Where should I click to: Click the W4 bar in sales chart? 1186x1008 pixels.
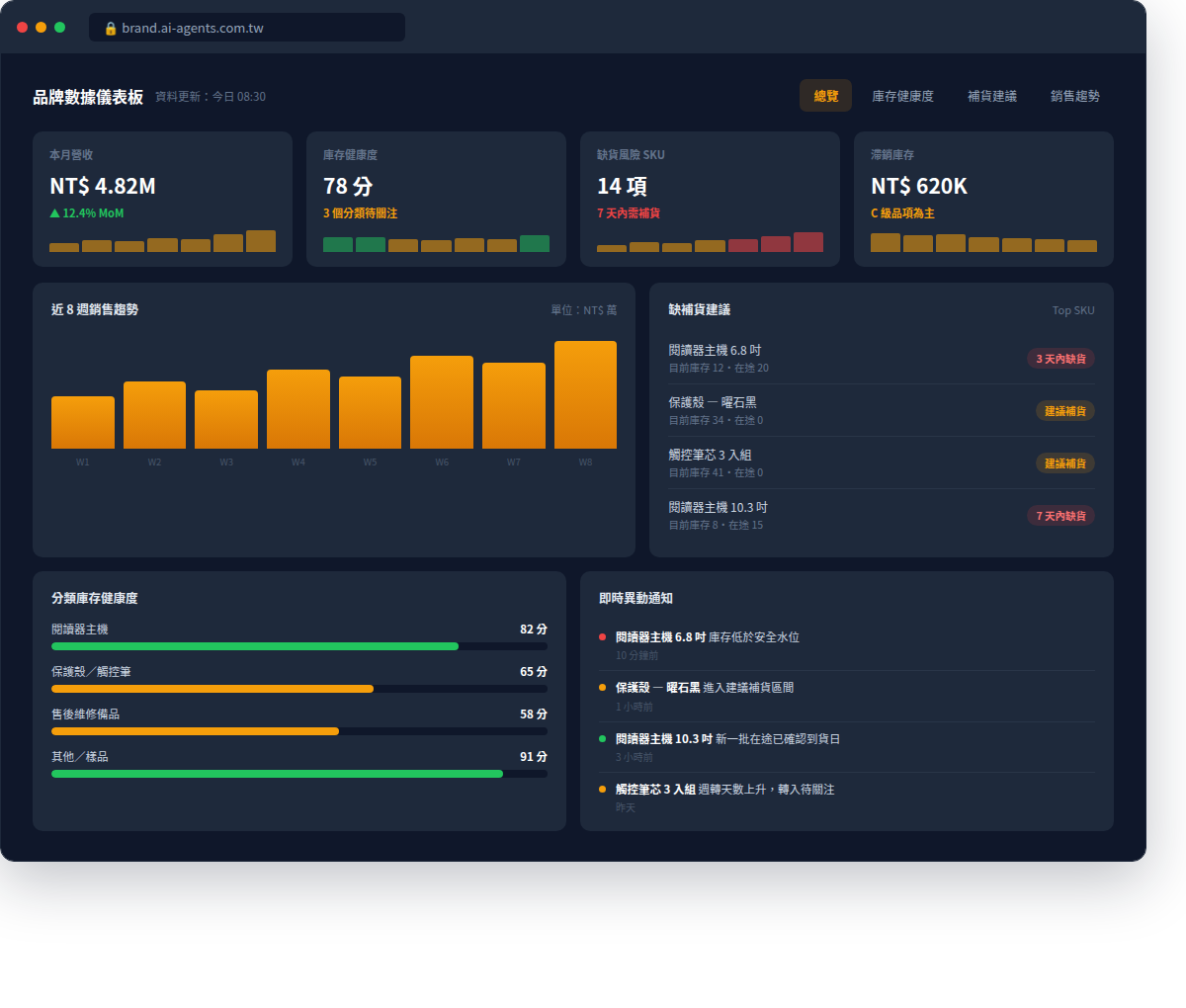click(x=298, y=409)
